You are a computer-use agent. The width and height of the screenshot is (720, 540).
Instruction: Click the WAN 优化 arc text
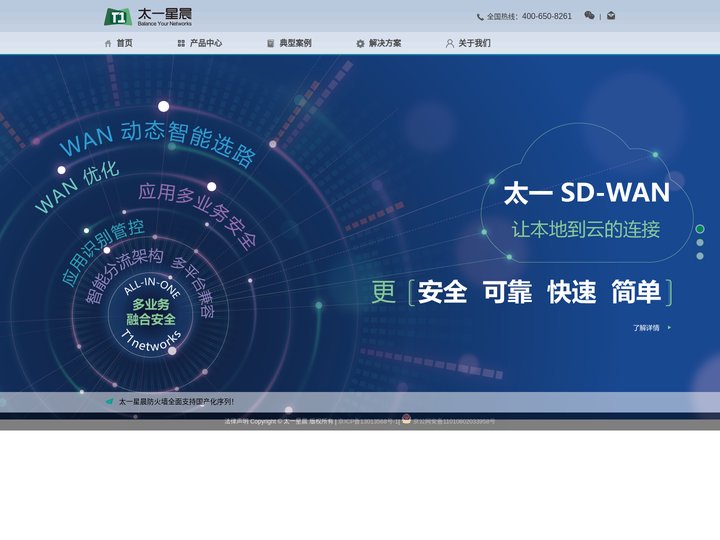click(77, 186)
